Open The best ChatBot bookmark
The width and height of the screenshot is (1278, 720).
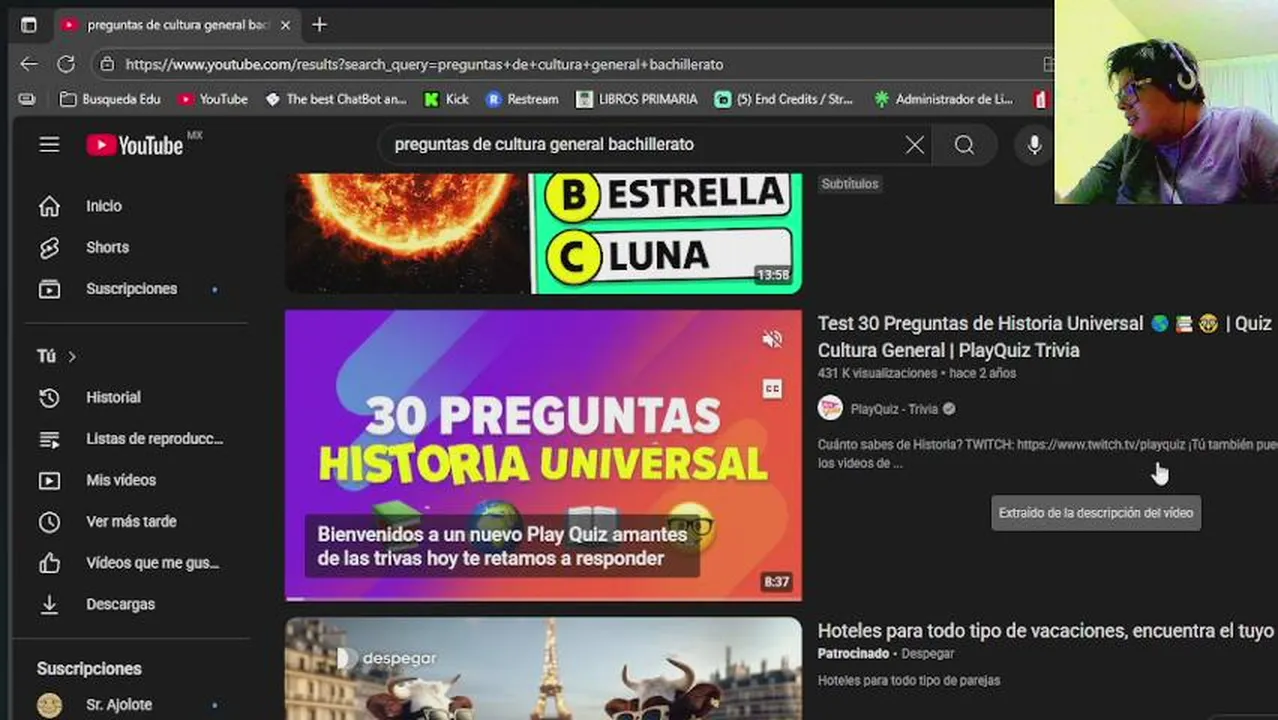pos(336,99)
